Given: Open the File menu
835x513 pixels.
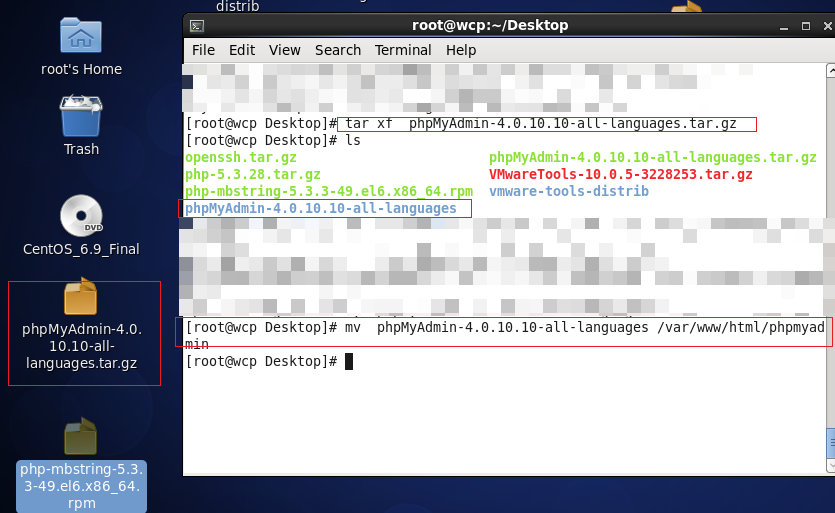Looking at the screenshot, I should click(203, 50).
